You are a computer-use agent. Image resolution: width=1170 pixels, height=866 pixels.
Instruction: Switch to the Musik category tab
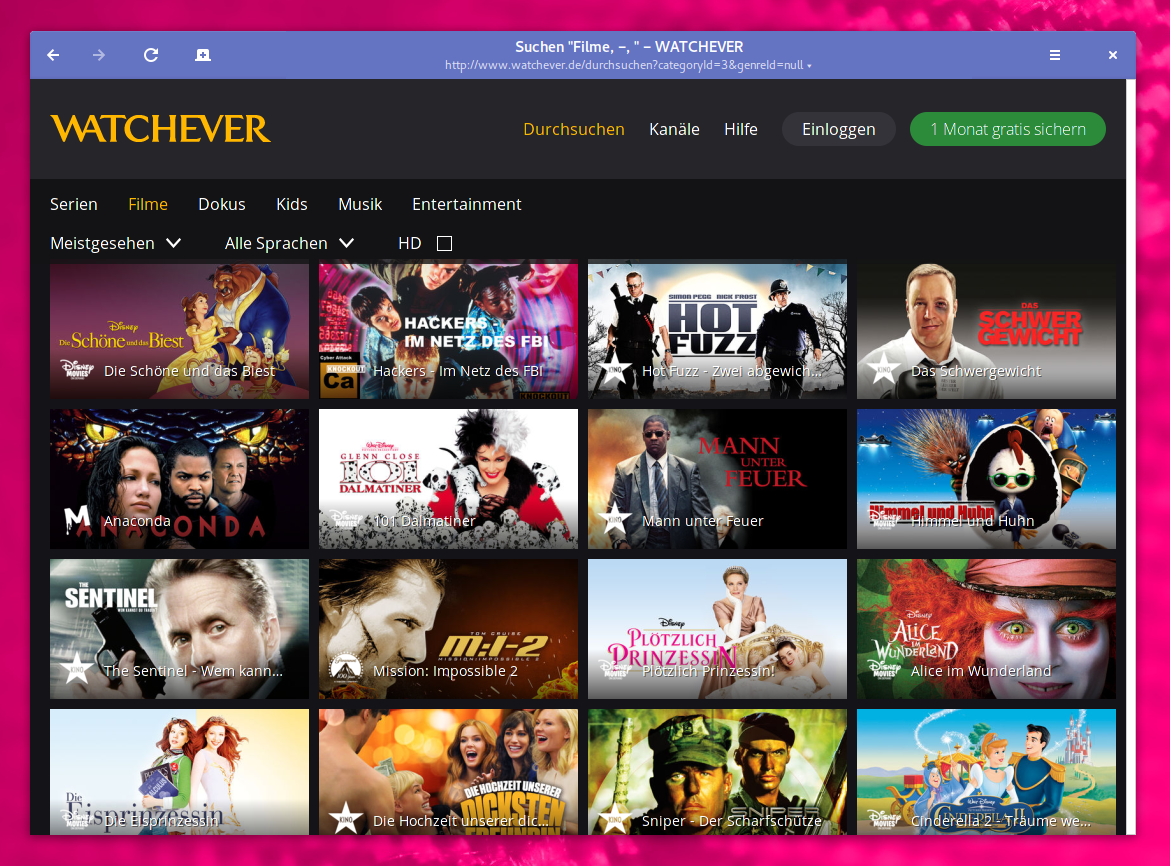360,204
